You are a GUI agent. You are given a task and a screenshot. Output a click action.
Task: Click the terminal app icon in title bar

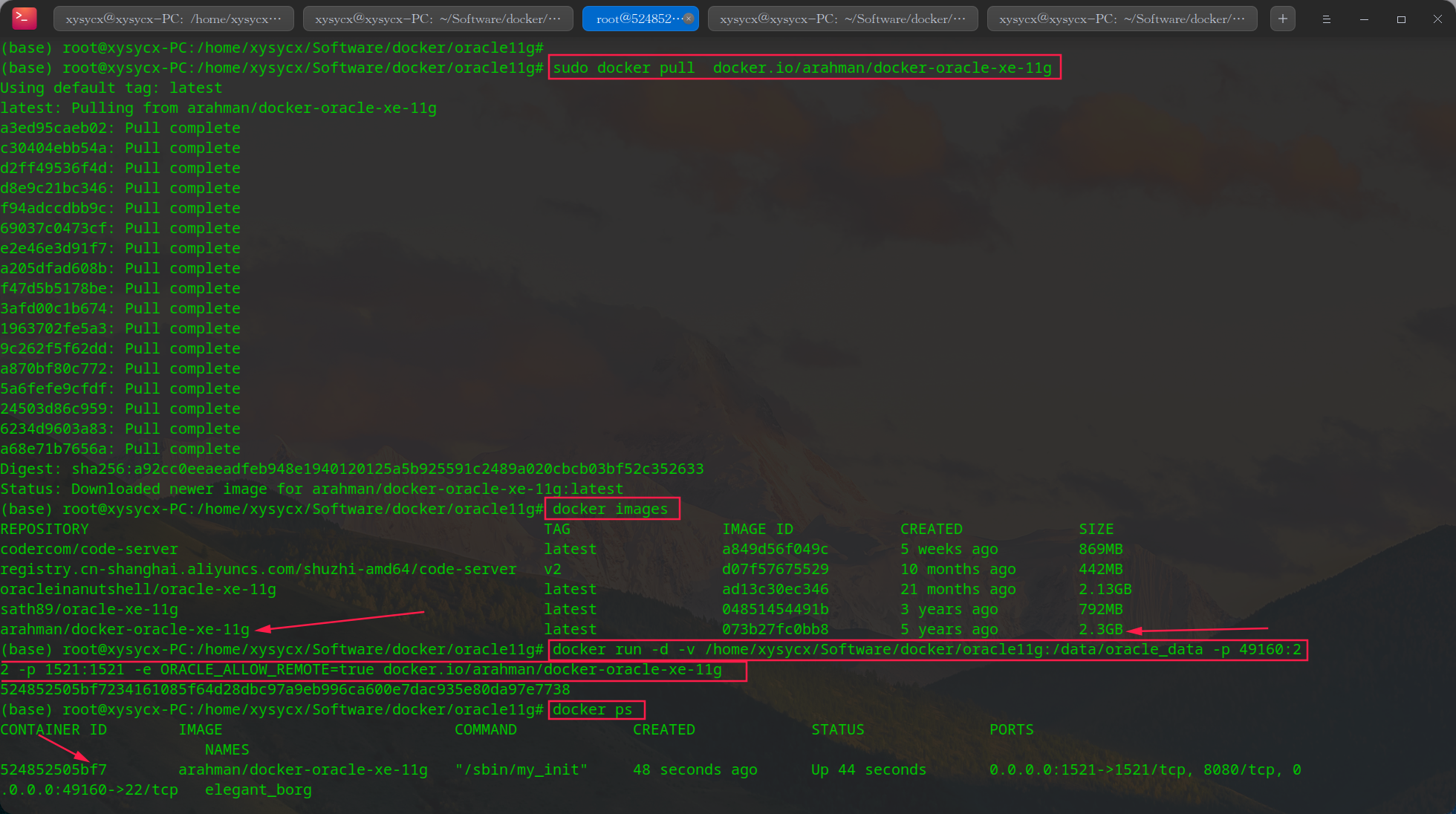pos(24,19)
